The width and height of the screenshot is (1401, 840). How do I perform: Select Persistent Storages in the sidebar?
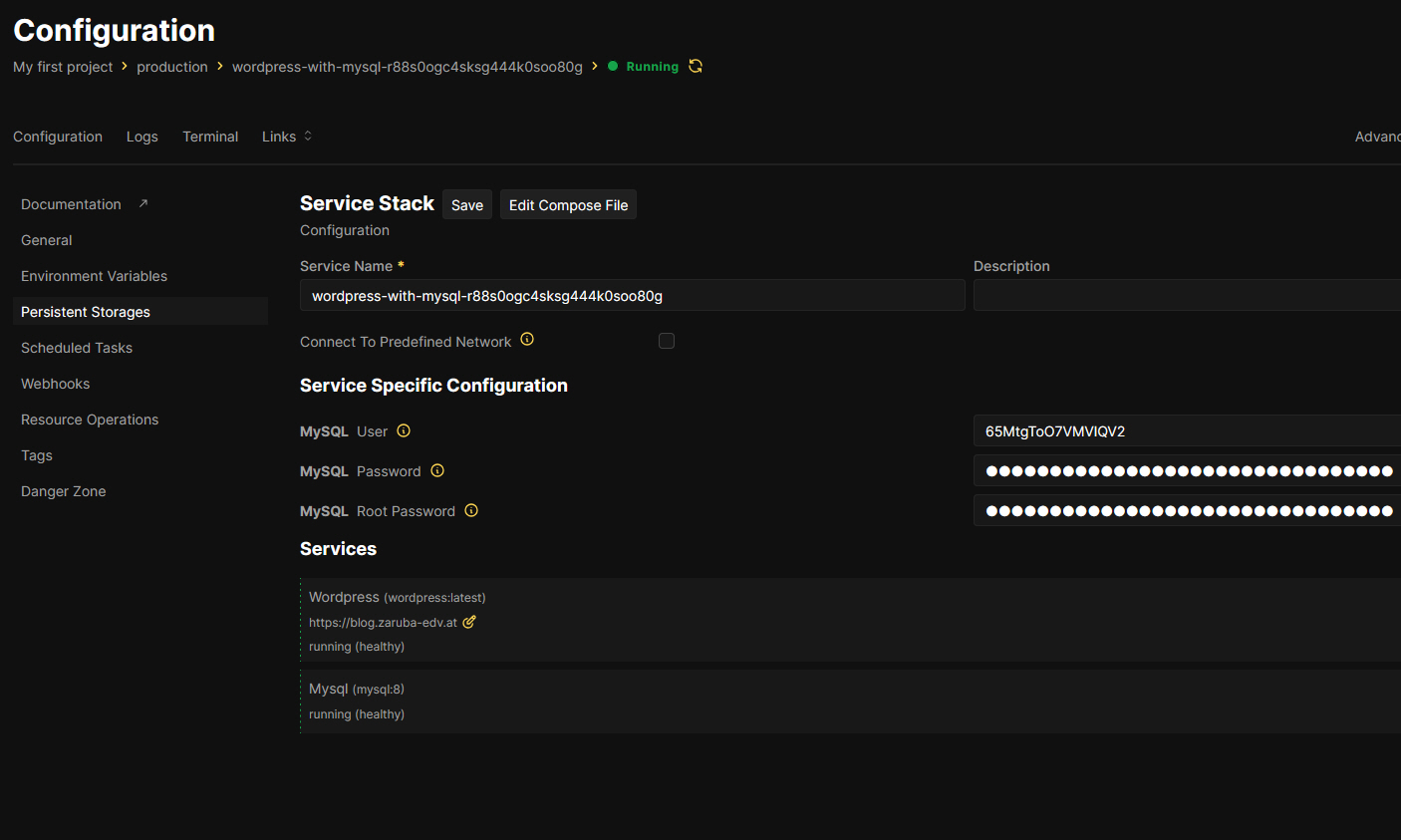pyautogui.click(x=140, y=312)
